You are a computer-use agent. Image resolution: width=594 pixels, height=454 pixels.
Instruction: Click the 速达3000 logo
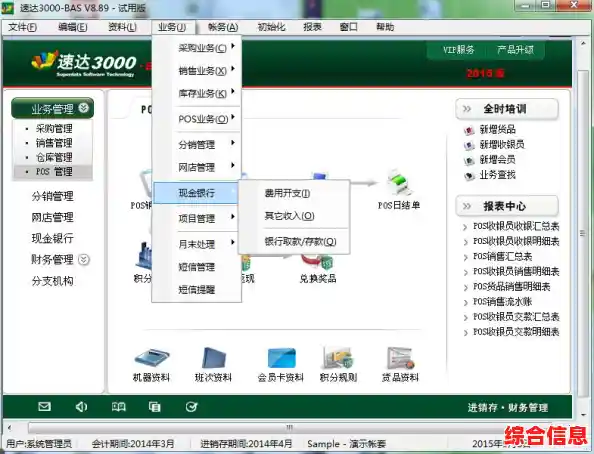pyautogui.click(x=84, y=63)
